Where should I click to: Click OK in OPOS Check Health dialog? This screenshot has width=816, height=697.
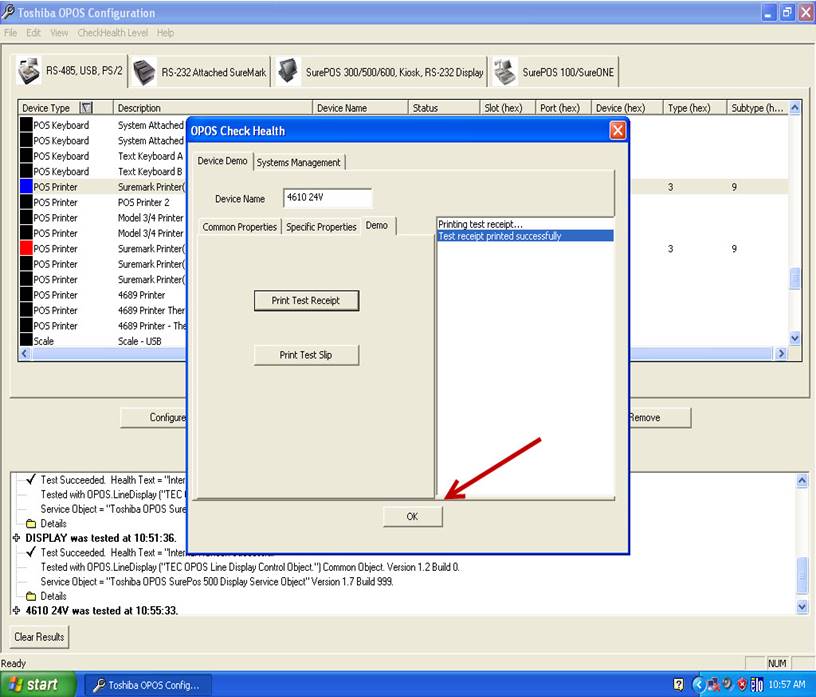tap(412, 516)
